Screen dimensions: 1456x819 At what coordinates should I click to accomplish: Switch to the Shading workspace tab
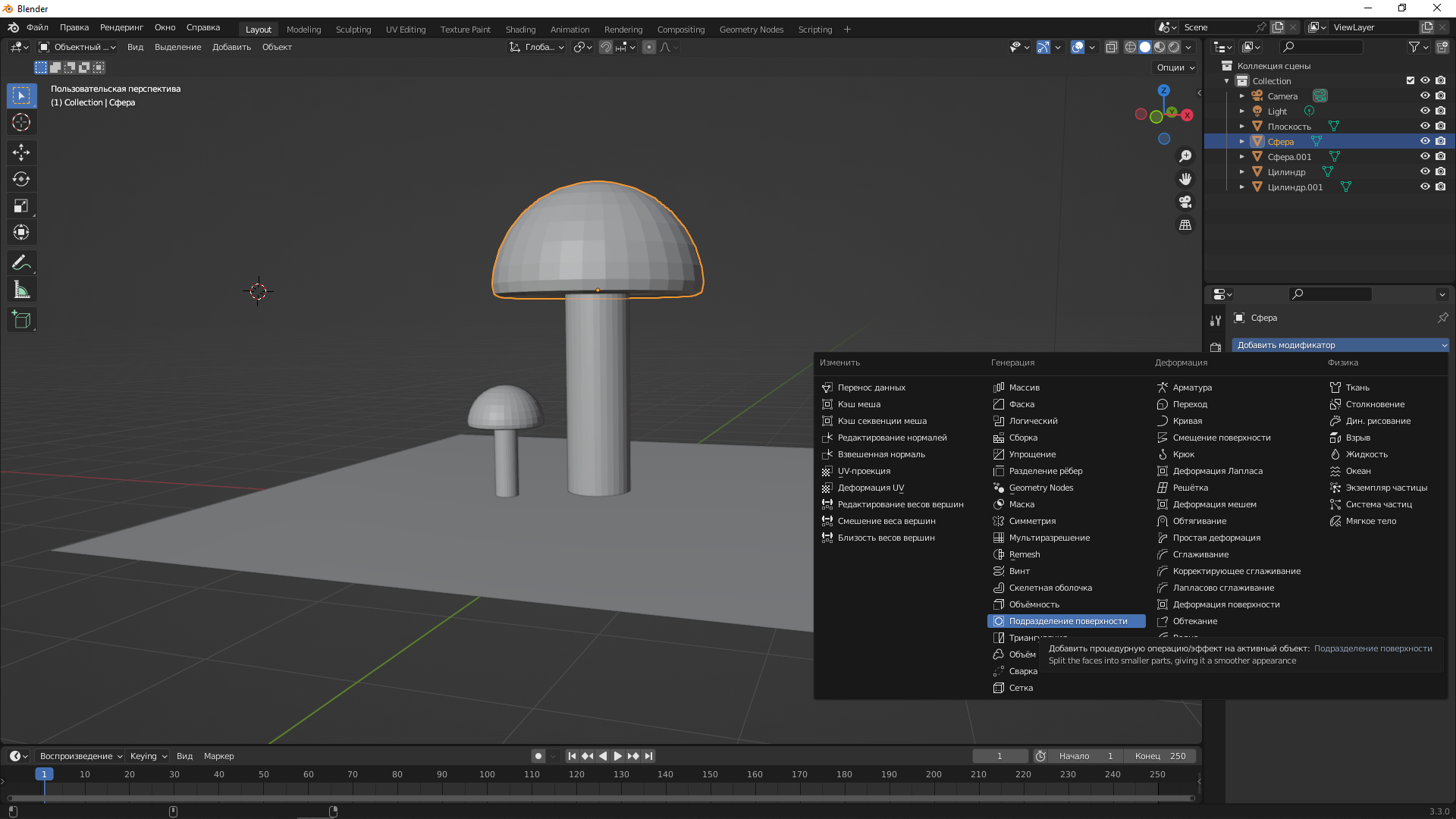point(520,30)
